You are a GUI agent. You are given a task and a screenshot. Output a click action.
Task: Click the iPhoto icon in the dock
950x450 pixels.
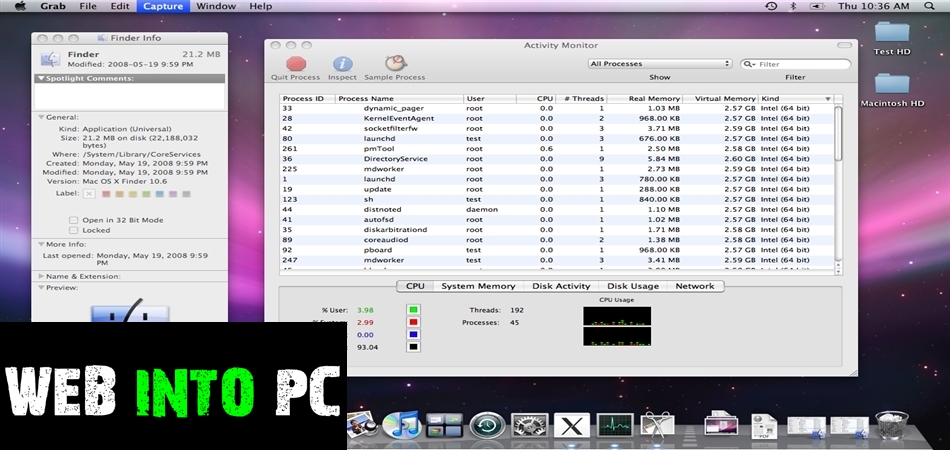362,426
